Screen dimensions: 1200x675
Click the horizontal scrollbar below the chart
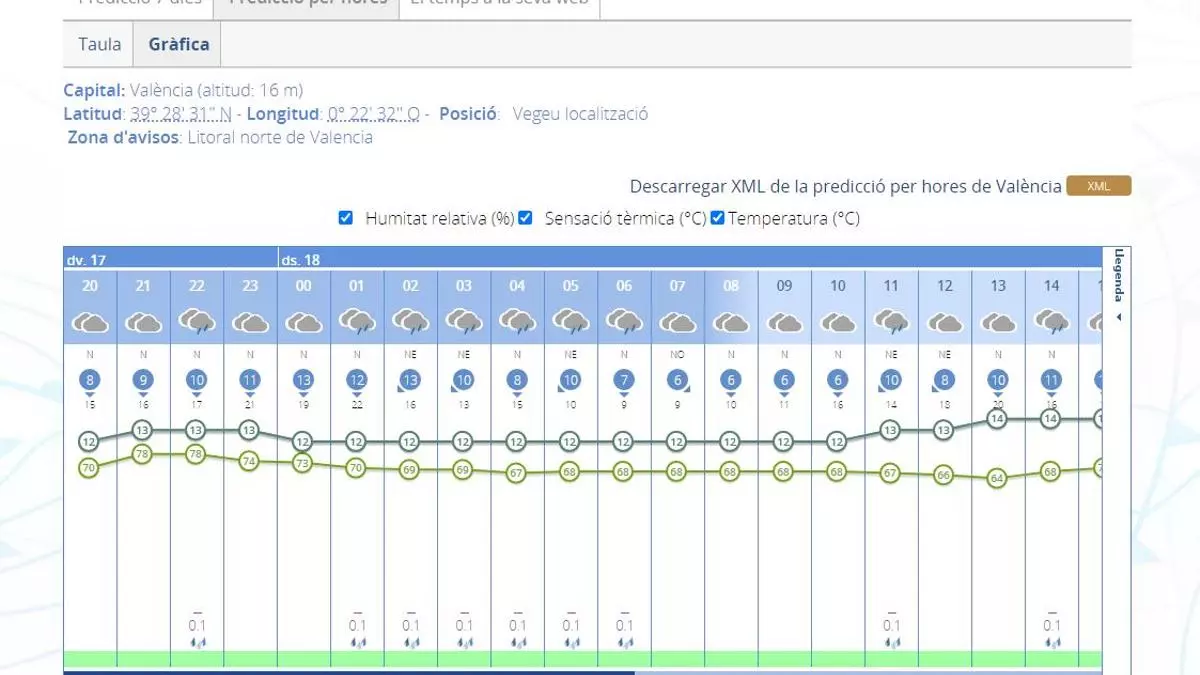click(348, 672)
